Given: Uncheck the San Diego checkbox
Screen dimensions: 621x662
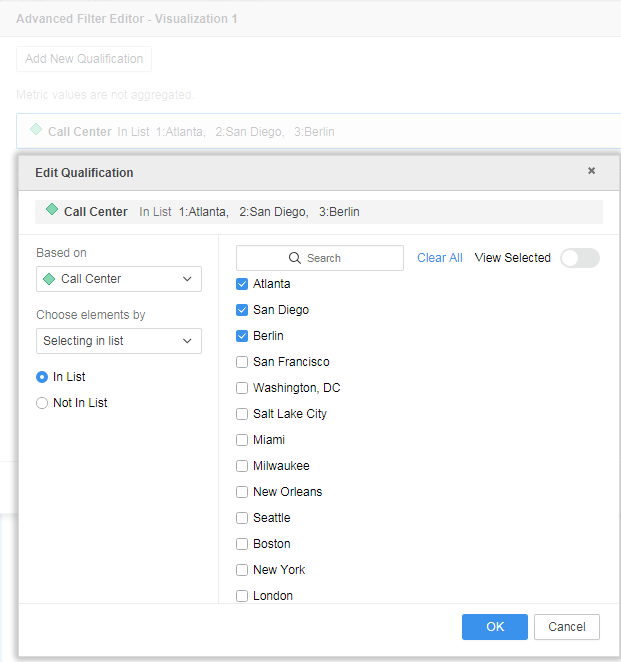Looking at the screenshot, I should point(242,310).
